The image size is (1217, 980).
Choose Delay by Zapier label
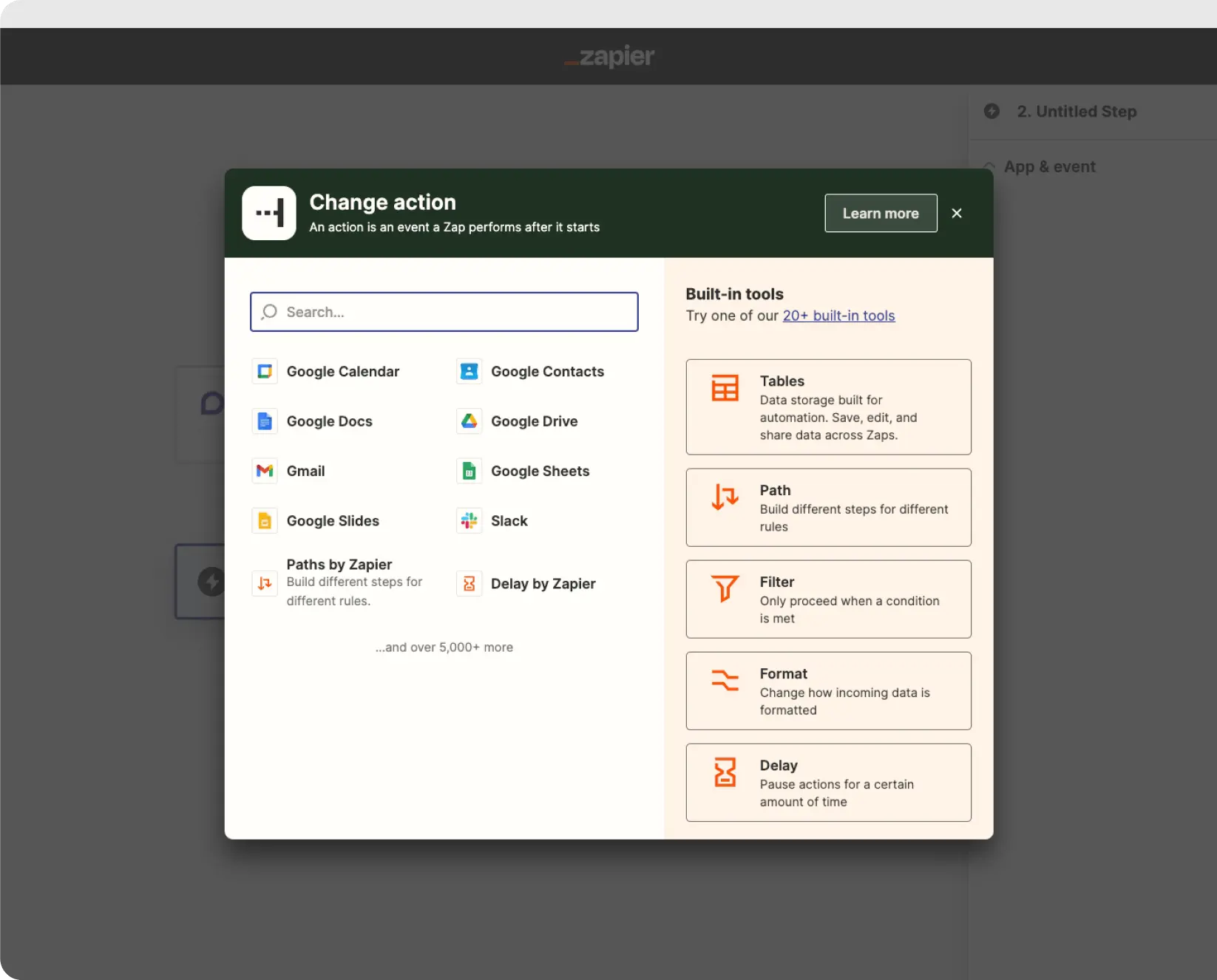tap(543, 583)
